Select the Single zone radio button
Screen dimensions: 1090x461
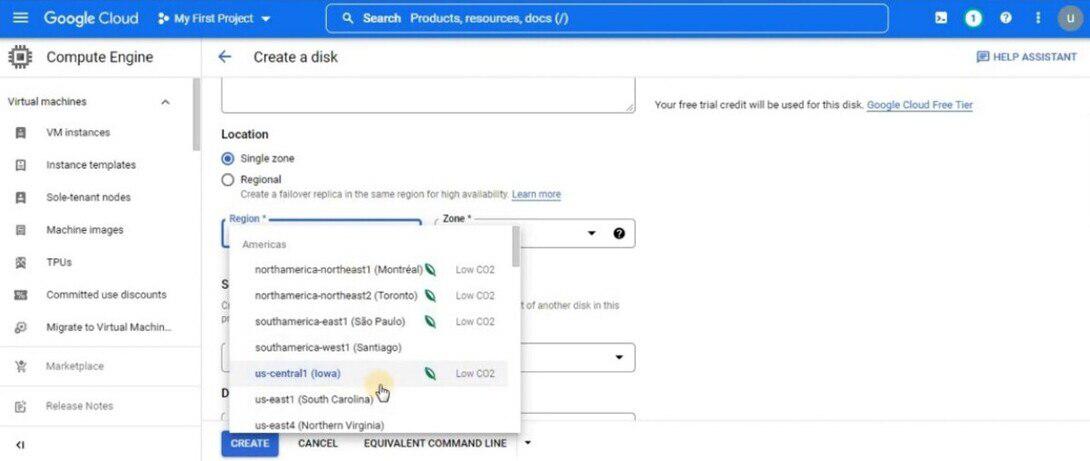pos(227,159)
